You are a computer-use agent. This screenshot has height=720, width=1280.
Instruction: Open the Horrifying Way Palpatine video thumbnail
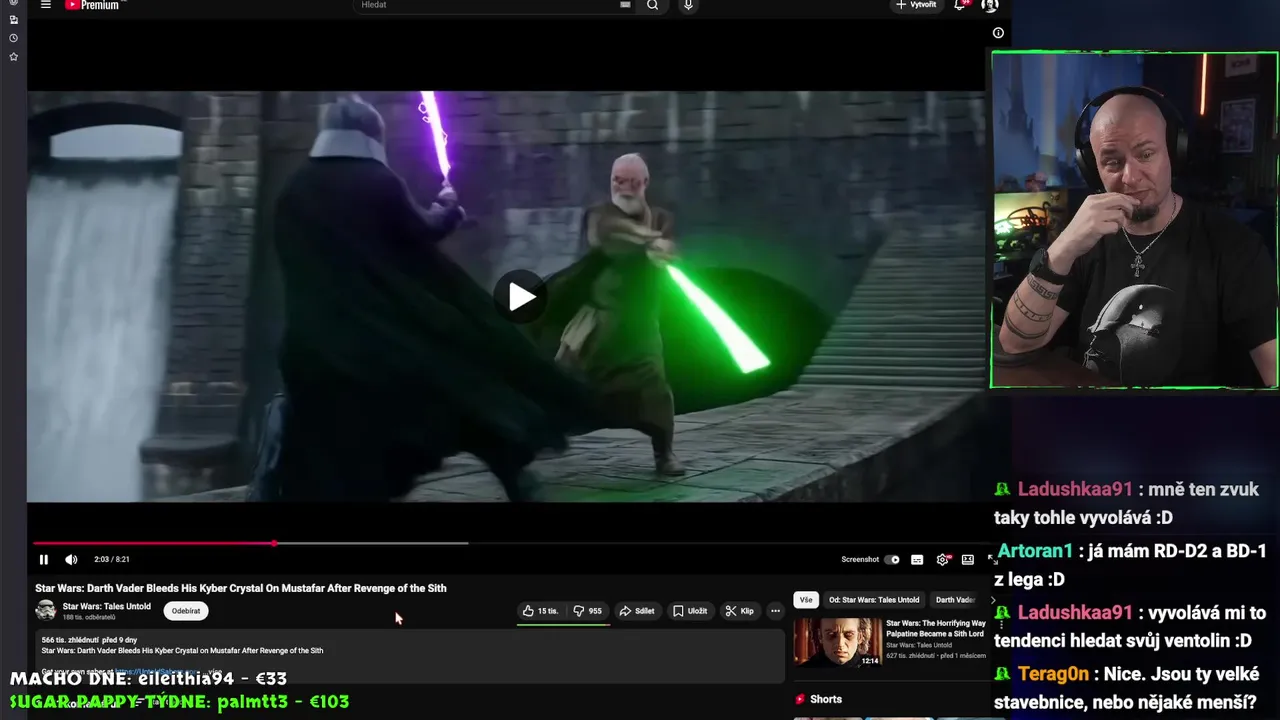point(838,642)
